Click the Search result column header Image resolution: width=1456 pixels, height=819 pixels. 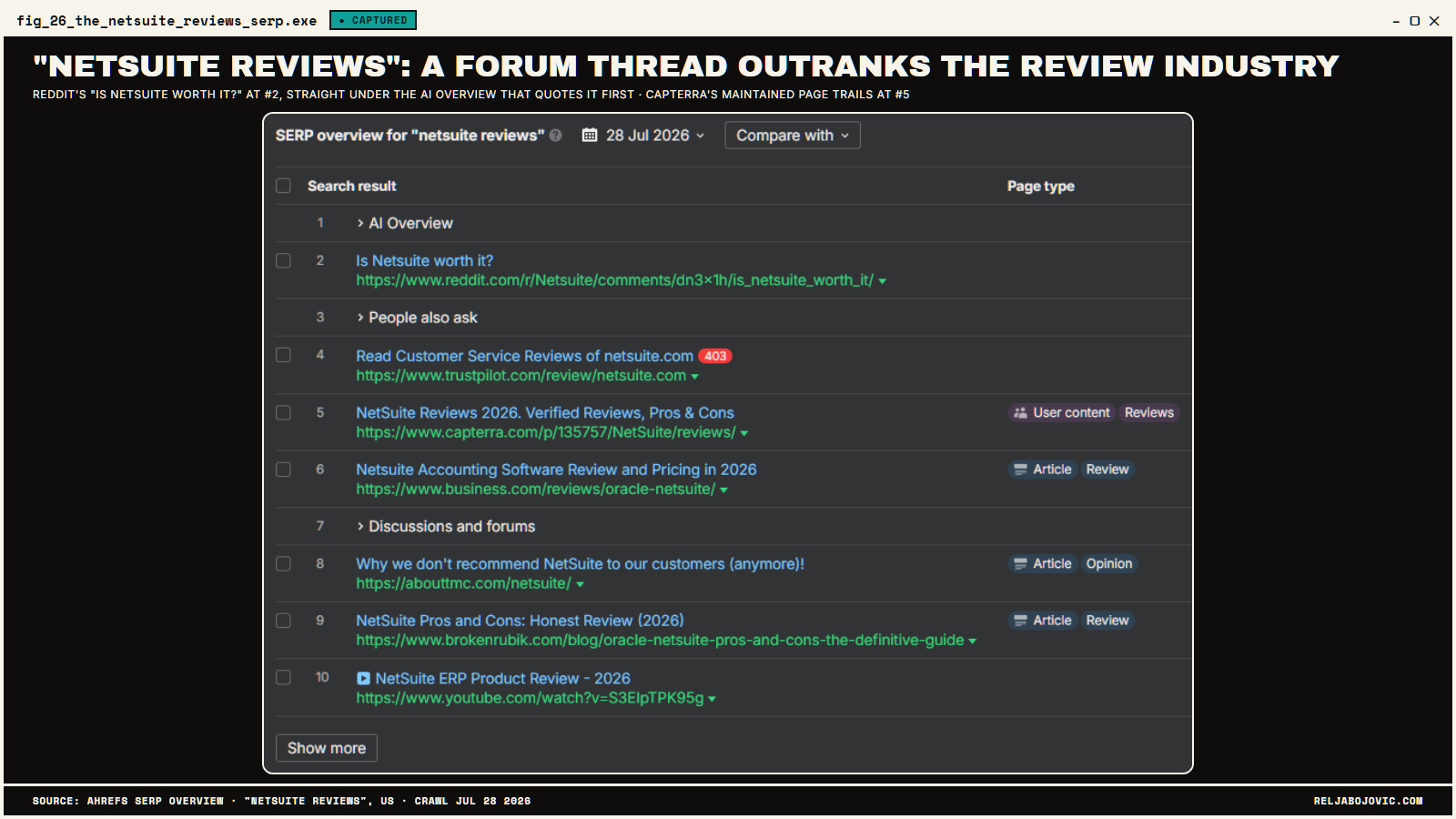352,186
